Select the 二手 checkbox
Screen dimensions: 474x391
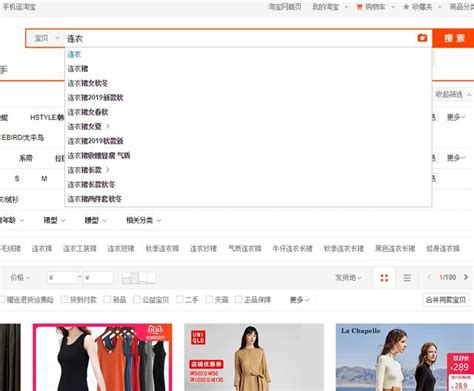[179, 300]
